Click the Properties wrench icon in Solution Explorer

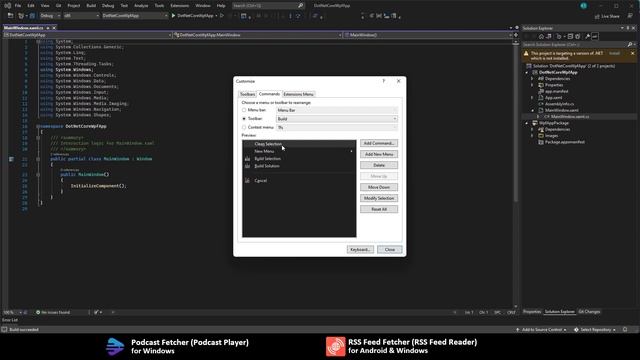pyautogui.click(x=587, y=36)
